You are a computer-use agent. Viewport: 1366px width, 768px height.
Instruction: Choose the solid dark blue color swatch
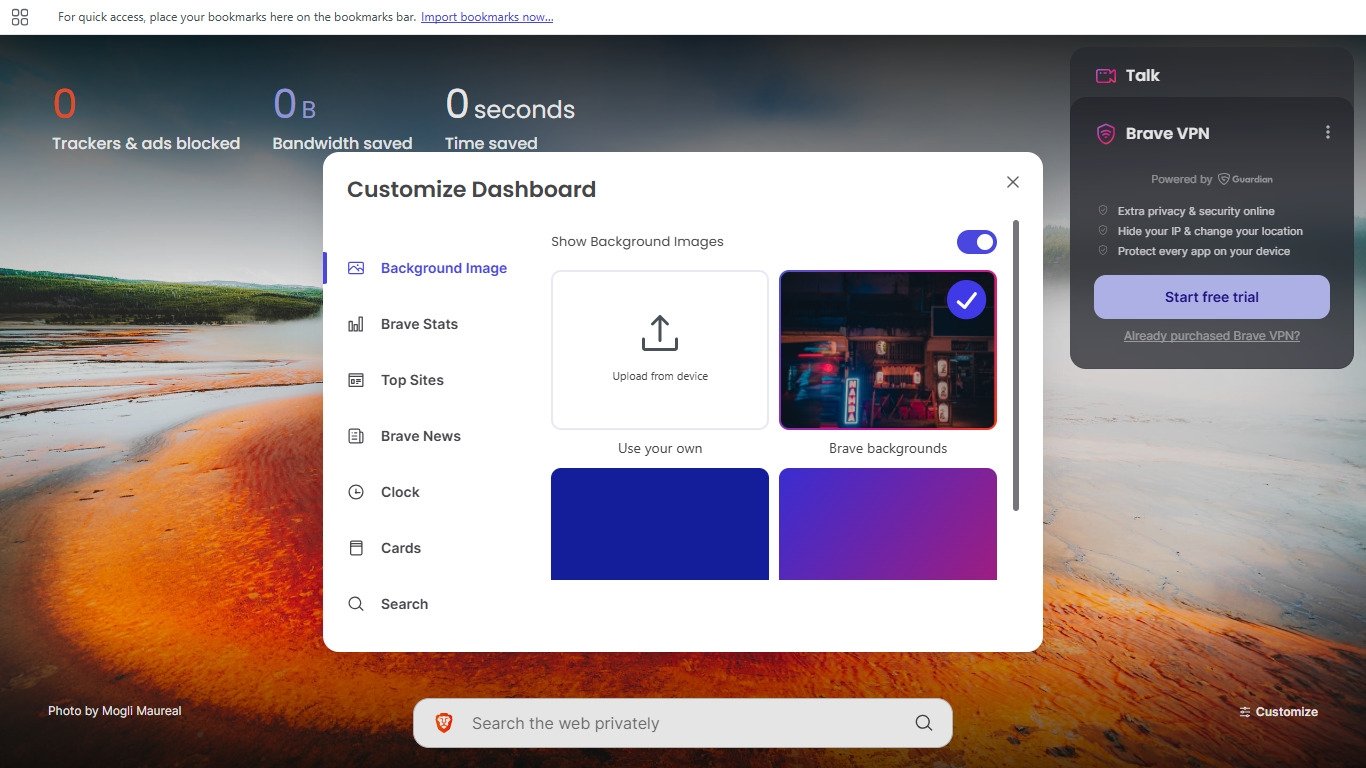660,524
